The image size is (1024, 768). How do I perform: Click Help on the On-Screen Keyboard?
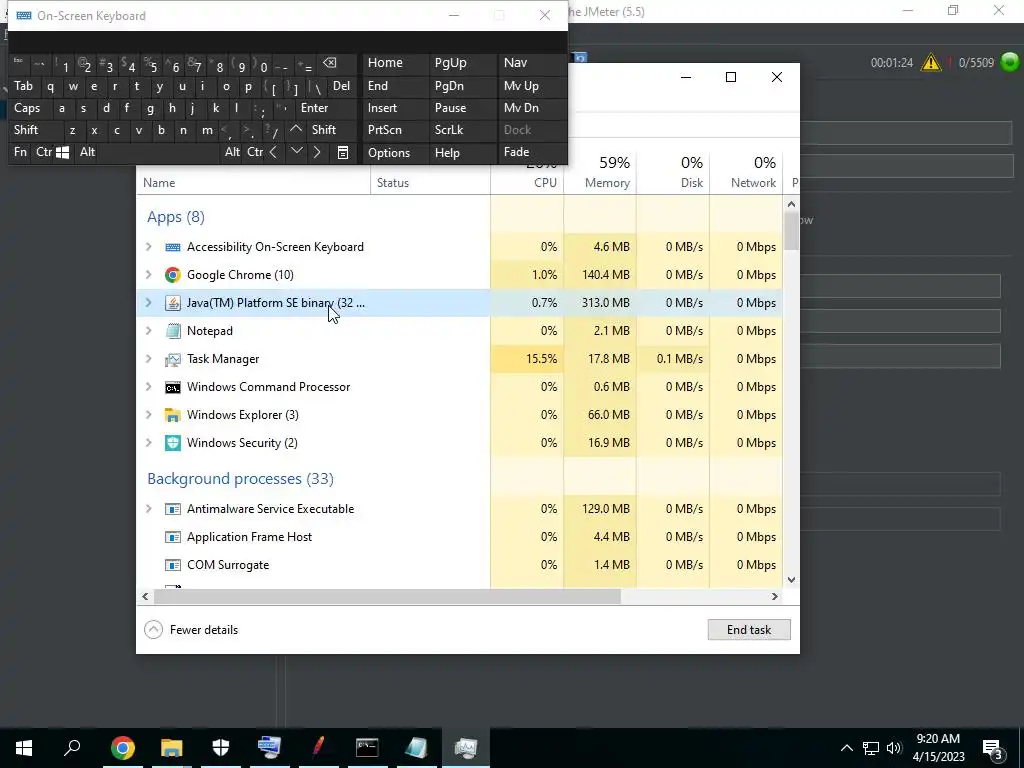point(447,153)
